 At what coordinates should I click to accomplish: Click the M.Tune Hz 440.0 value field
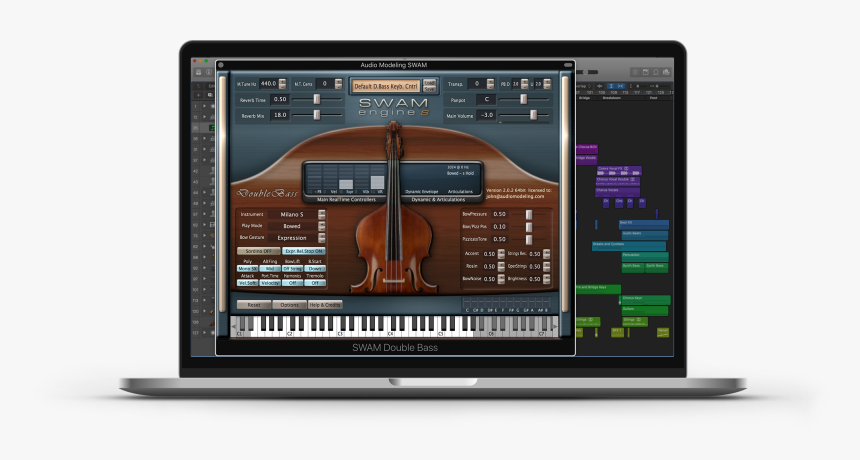tap(269, 84)
